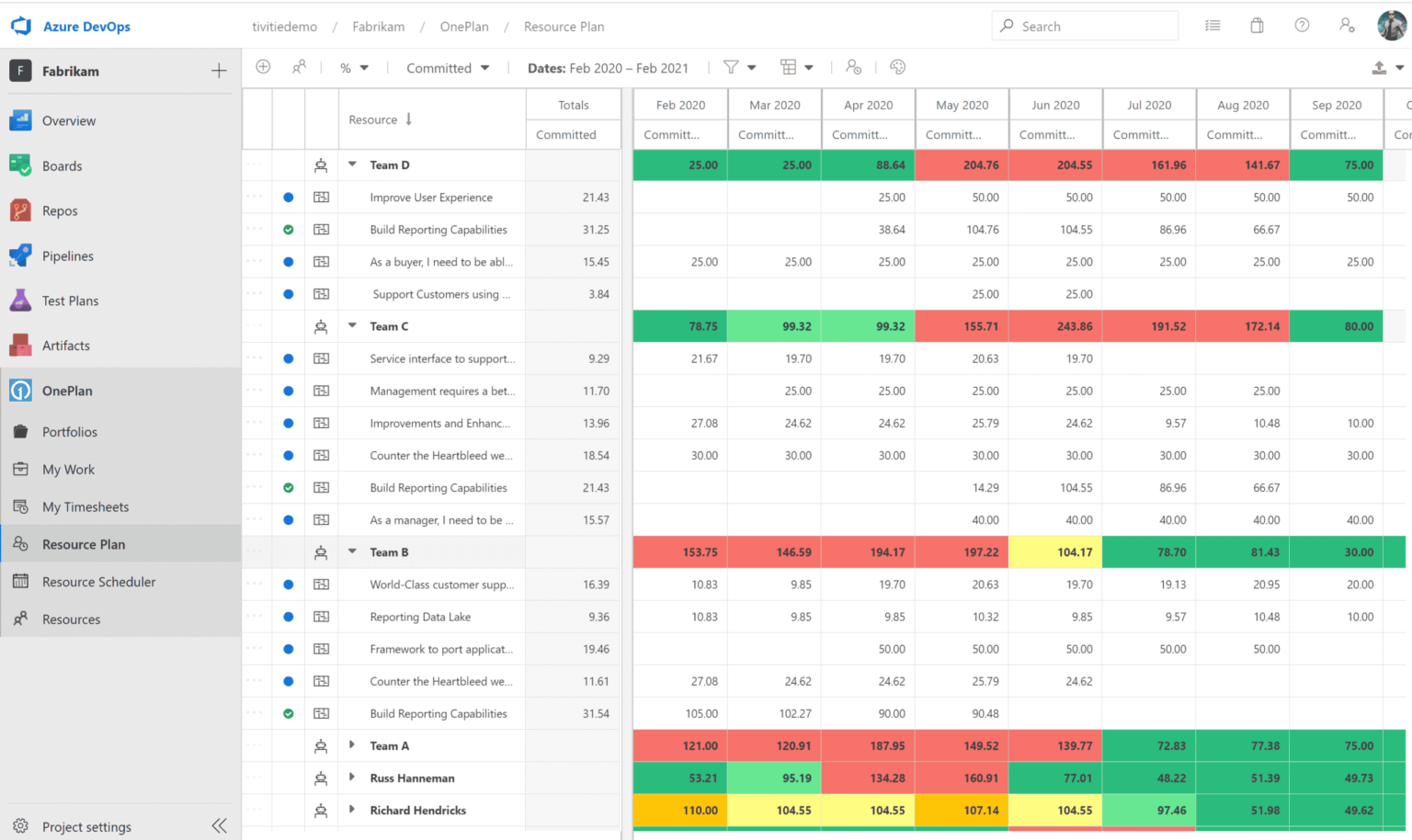Click the Feb 2020 column header
Screen dimensions: 1412x840
(680, 105)
